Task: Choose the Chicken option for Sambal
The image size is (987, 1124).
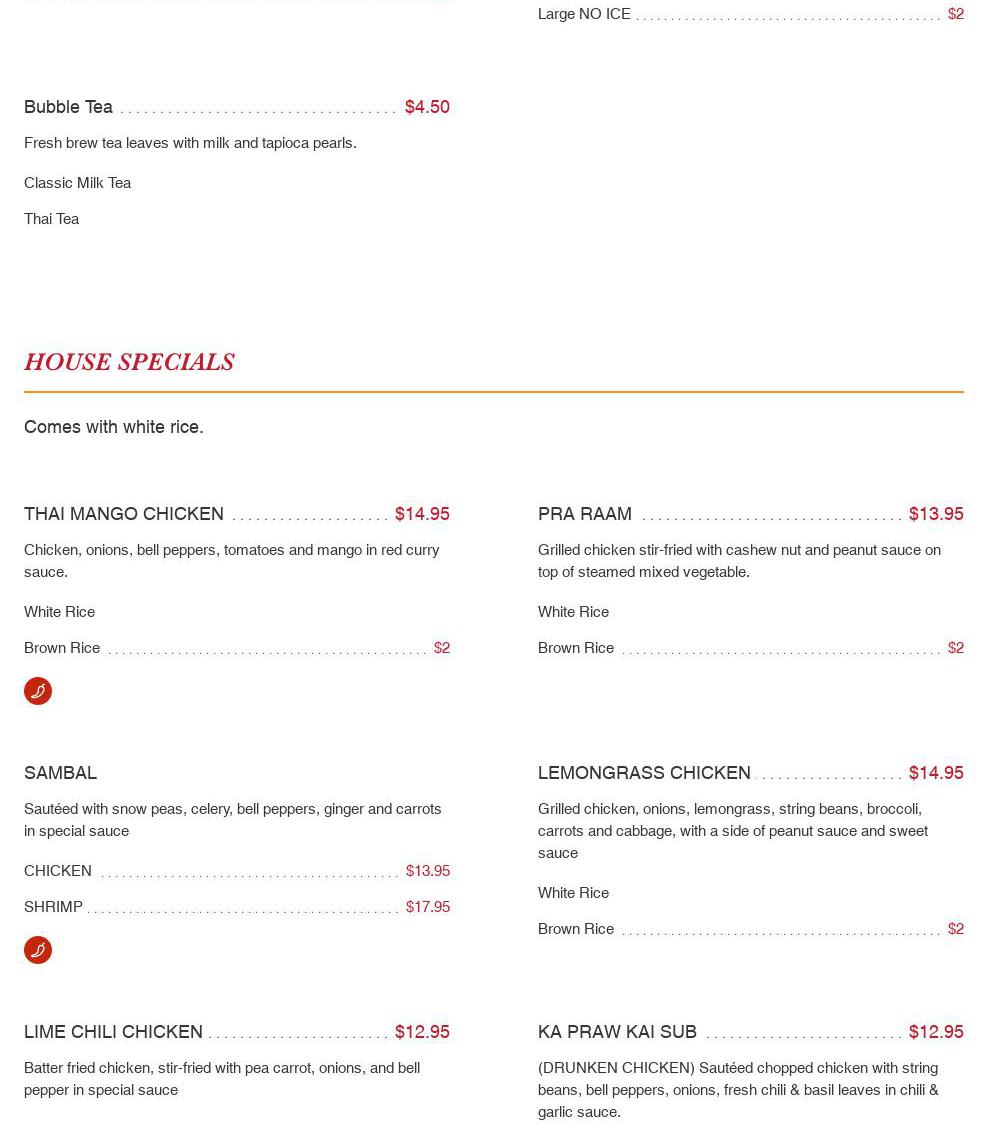Action: pos(58,871)
